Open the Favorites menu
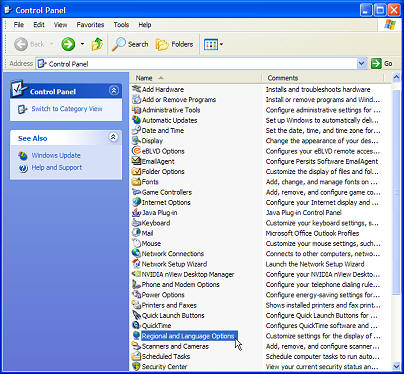Screen dimensions: 404x374 90,25
